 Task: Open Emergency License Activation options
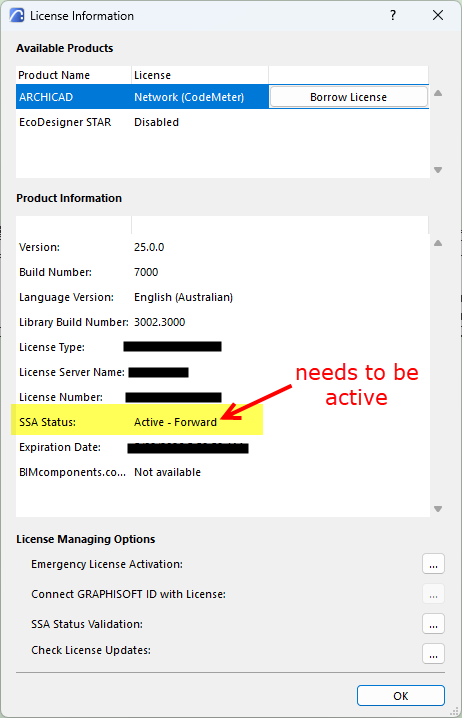tap(433, 564)
